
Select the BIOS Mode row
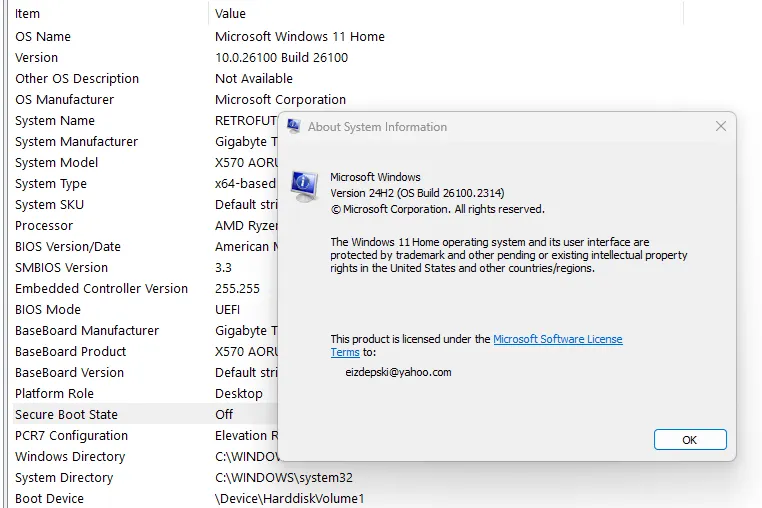pos(145,309)
